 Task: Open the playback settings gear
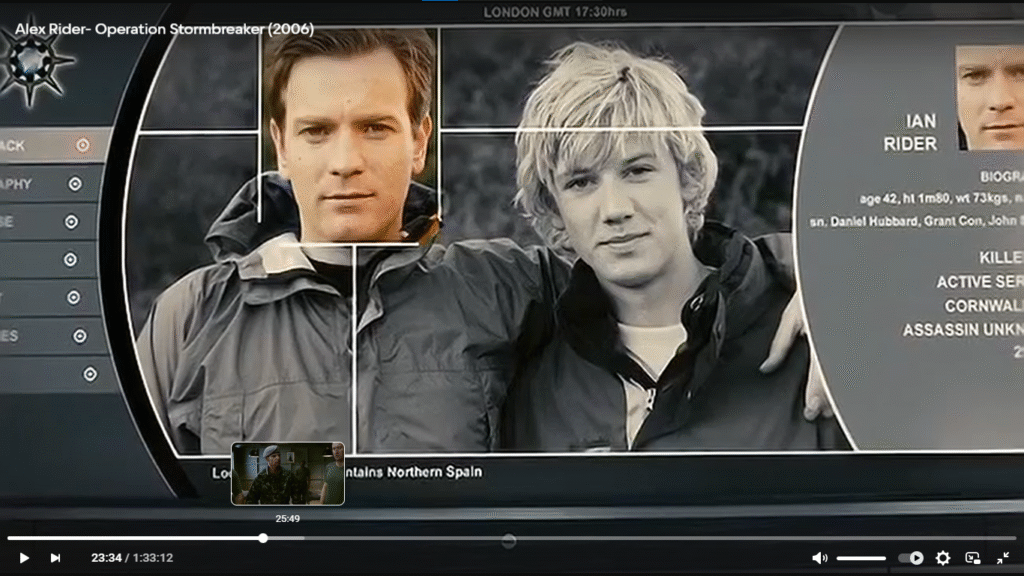click(x=941, y=558)
